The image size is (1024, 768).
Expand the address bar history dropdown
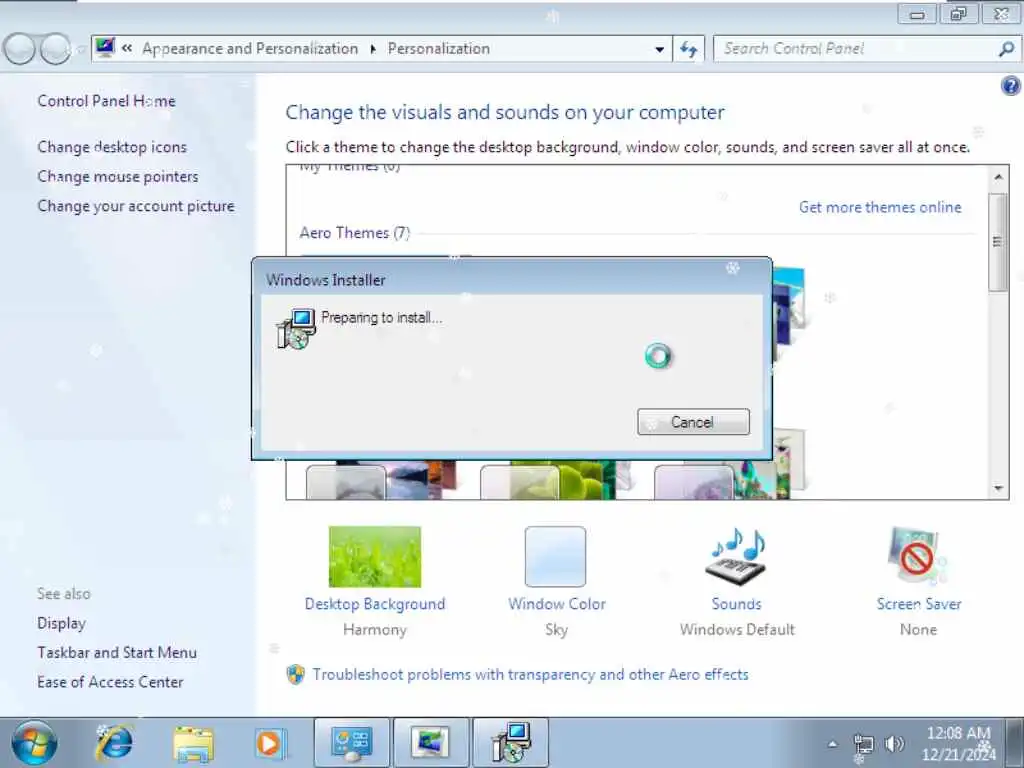[x=660, y=49]
